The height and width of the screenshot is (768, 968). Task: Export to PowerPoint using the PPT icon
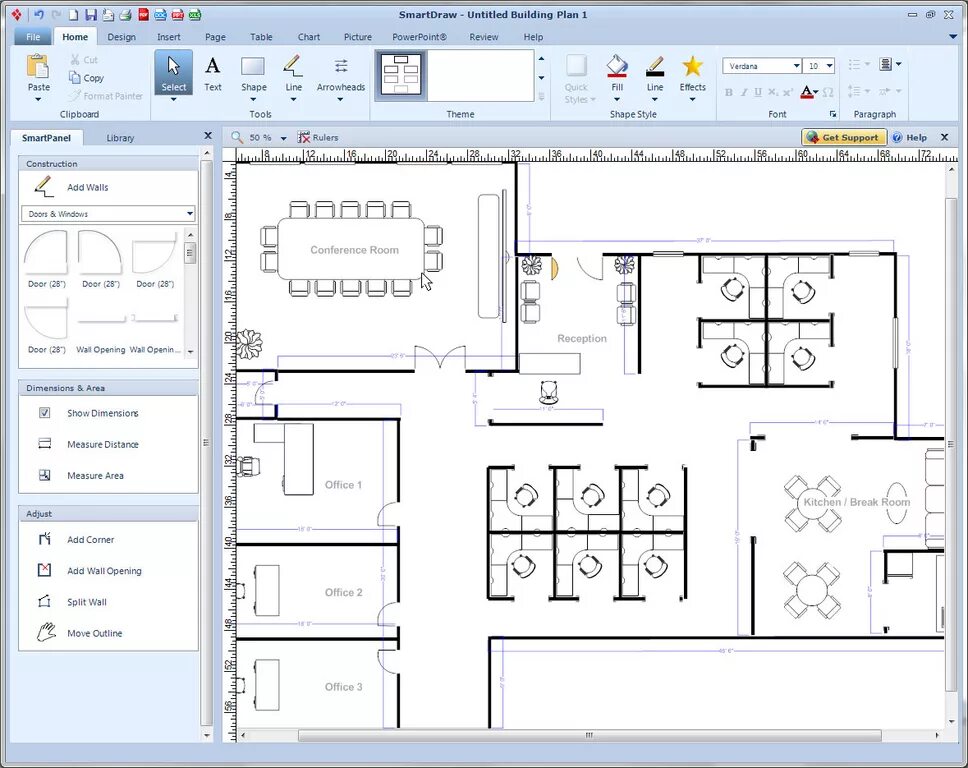[x=178, y=14]
